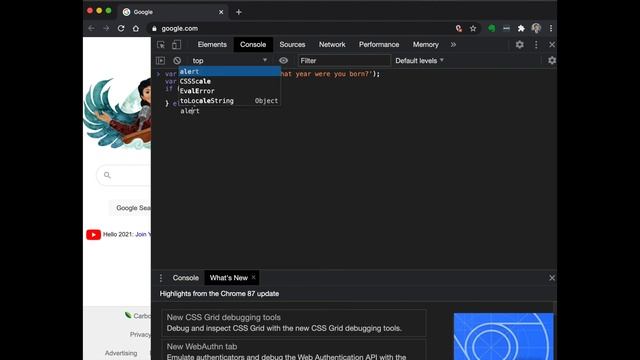Open DevTools settings gear

[x=519, y=44]
